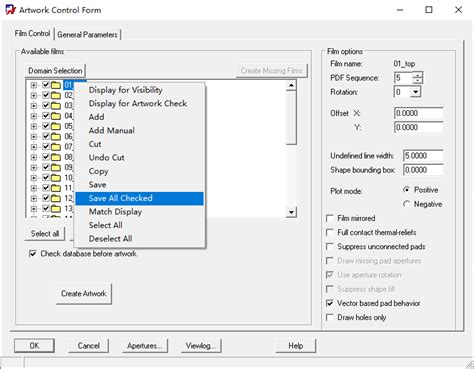Confirm with the OK button
Viewport: 474px width, 369px height.
point(34,346)
